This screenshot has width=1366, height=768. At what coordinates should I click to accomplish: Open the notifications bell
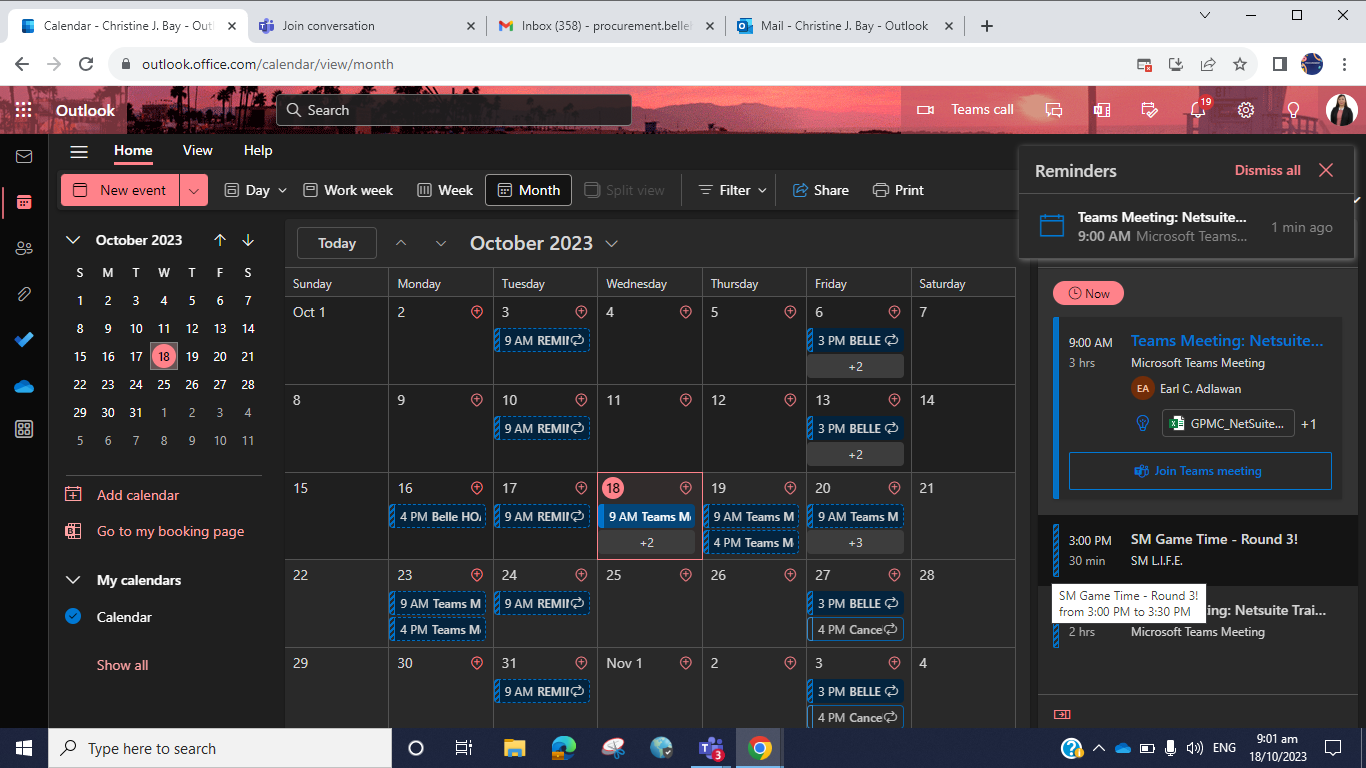coord(1198,110)
